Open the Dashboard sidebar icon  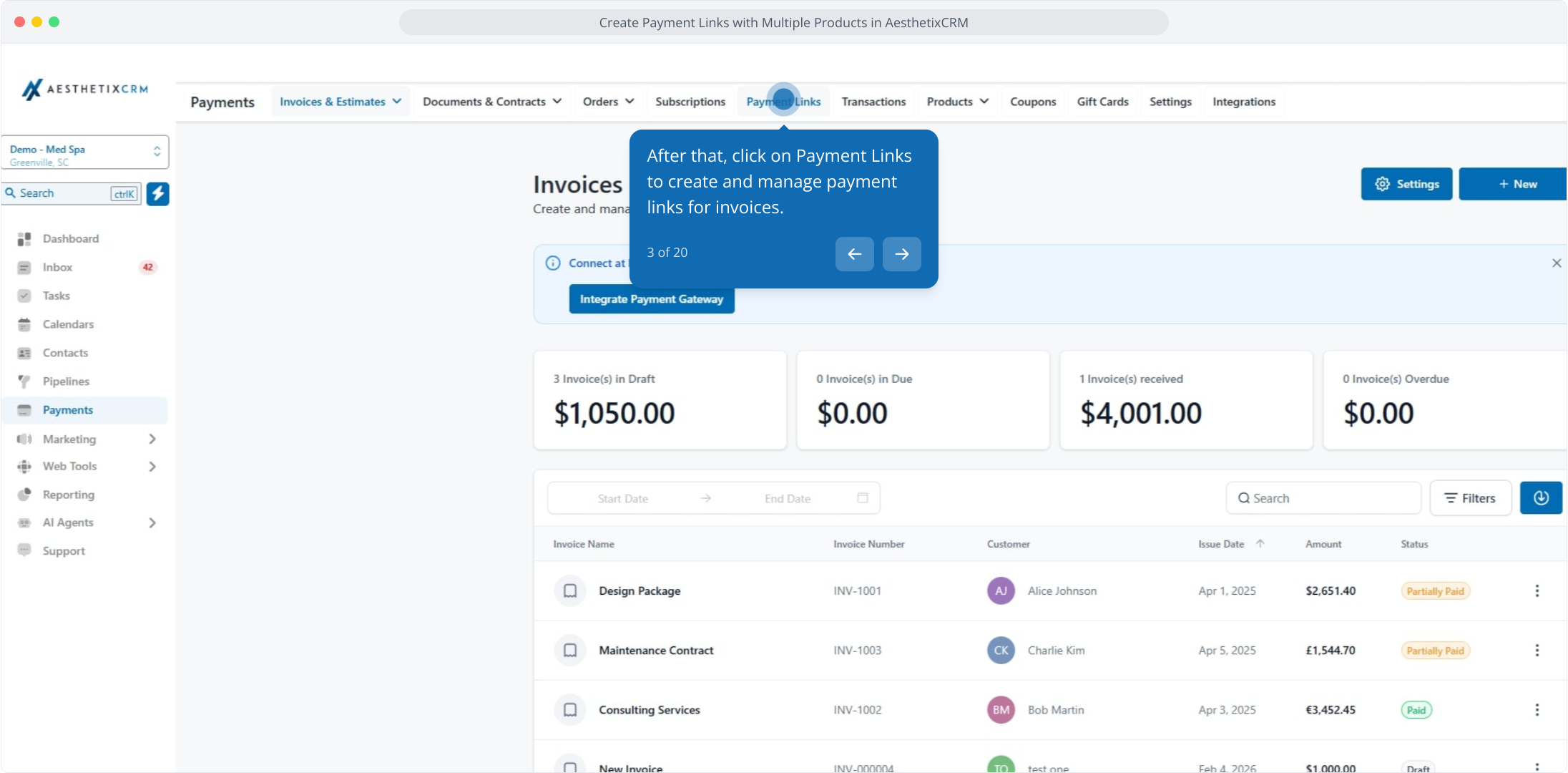pos(24,239)
